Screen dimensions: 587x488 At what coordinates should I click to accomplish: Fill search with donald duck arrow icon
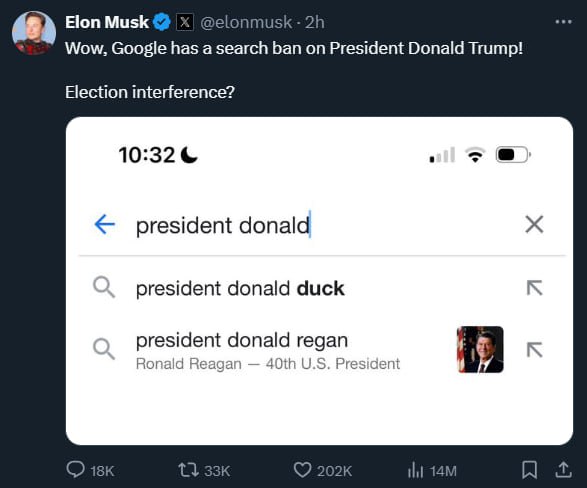click(534, 288)
